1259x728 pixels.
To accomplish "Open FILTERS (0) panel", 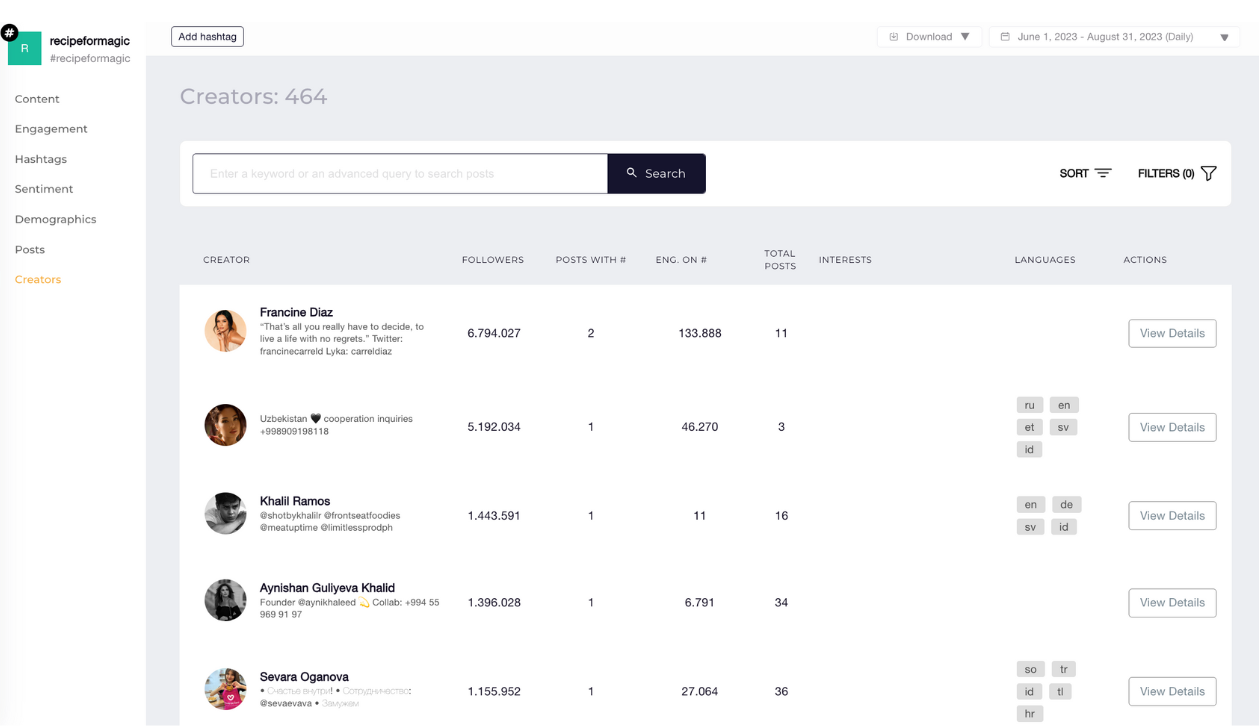I will click(x=1177, y=173).
